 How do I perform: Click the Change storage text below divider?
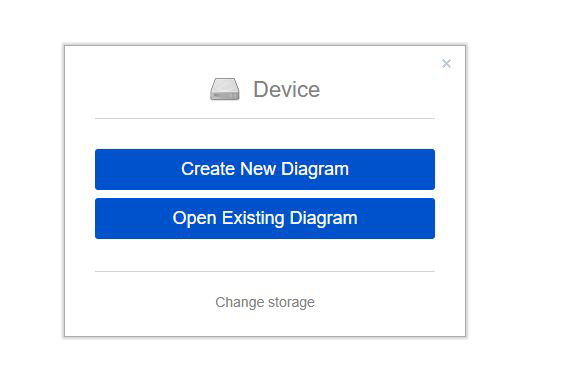265,302
